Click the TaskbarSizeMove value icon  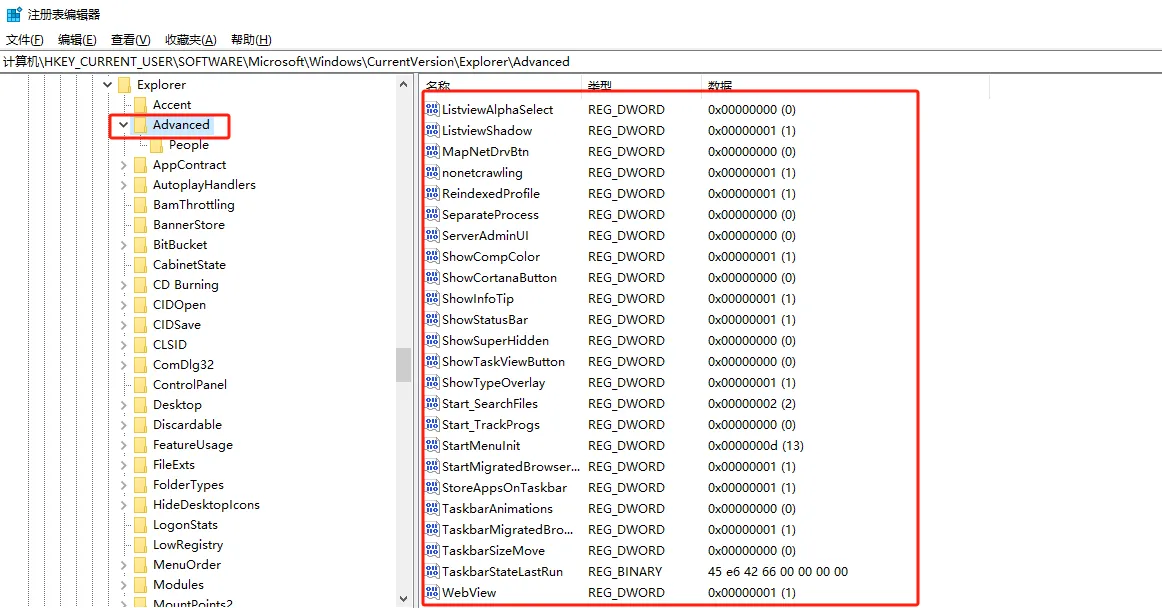click(433, 551)
